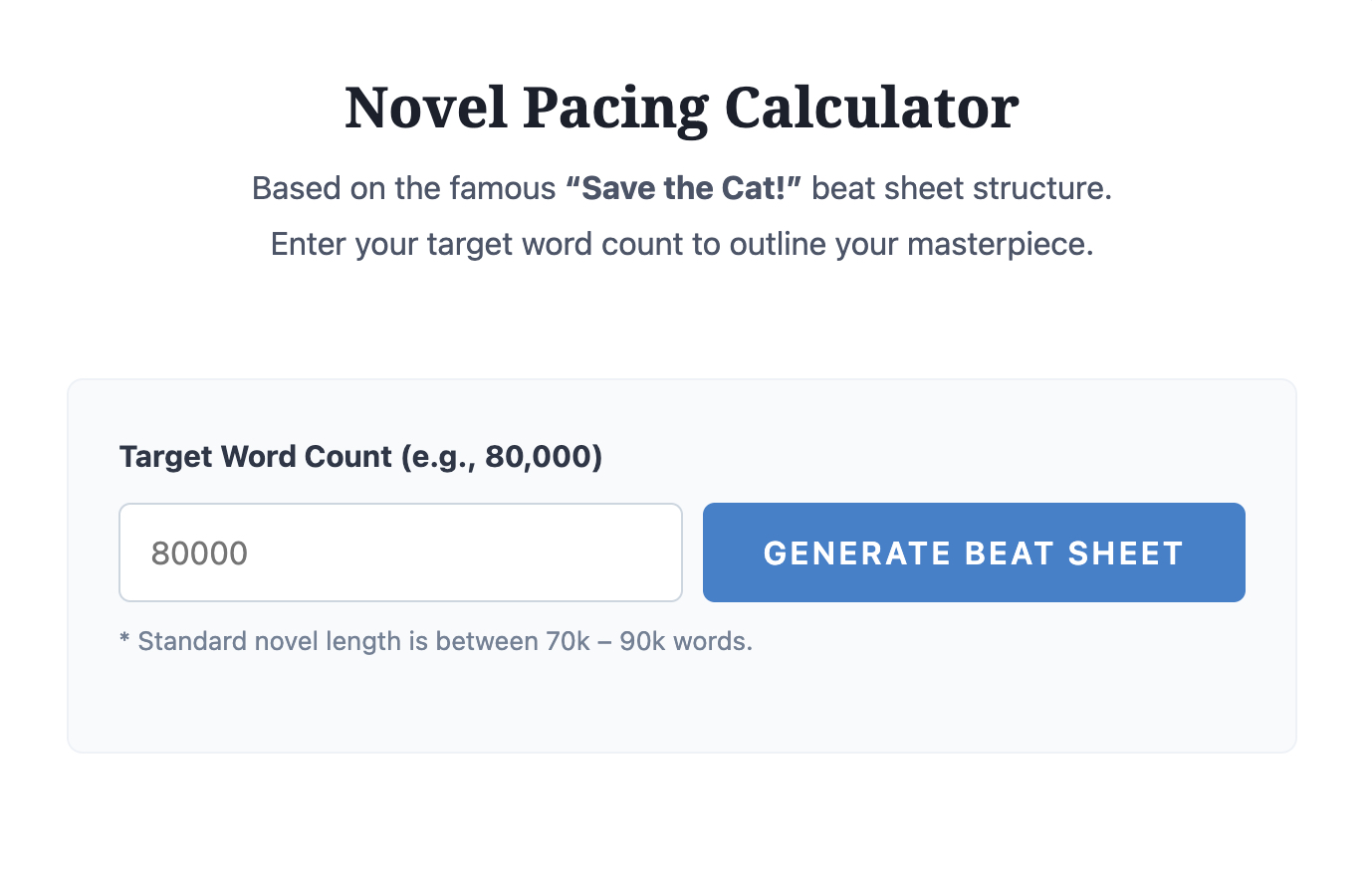
Task: Select the 80000 value in the input box
Action: (x=199, y=552)
